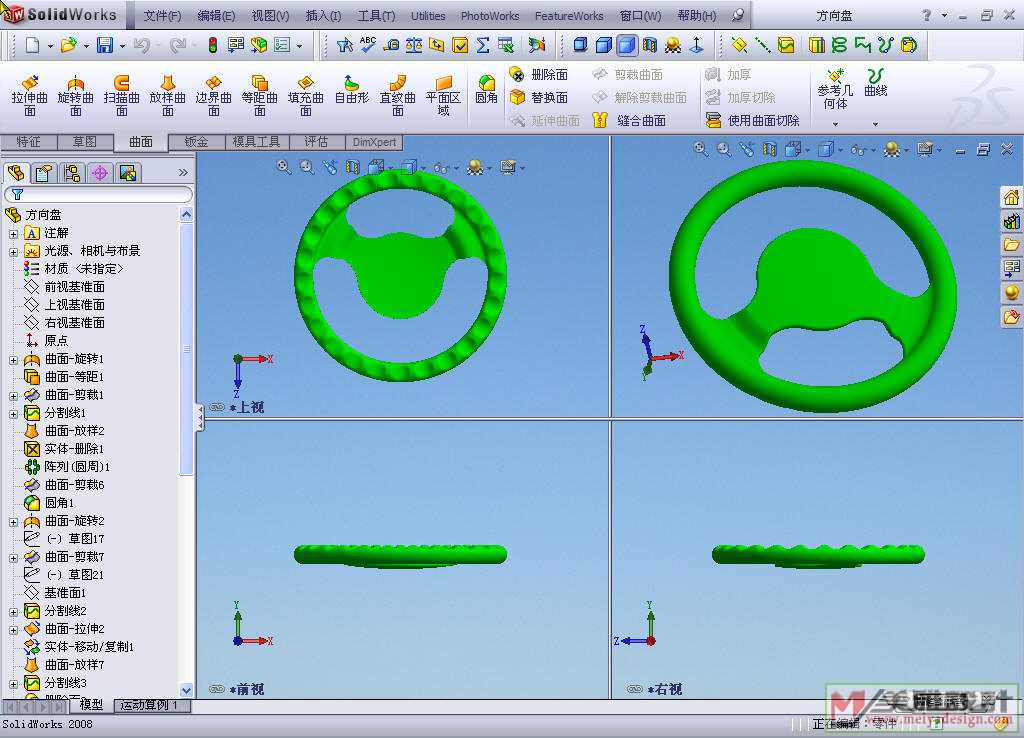Click the 替换面 (replace face) command

539,97
